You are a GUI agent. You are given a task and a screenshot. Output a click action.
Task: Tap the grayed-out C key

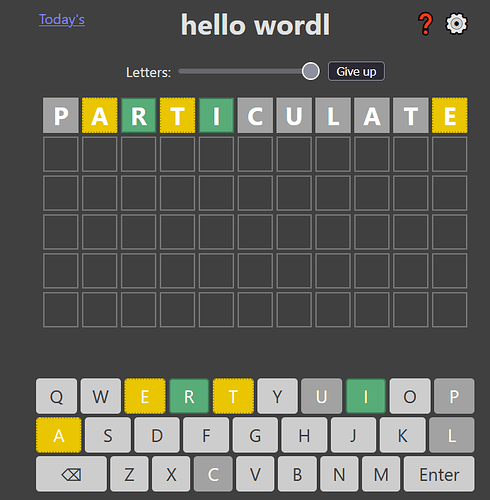point(213,474)
